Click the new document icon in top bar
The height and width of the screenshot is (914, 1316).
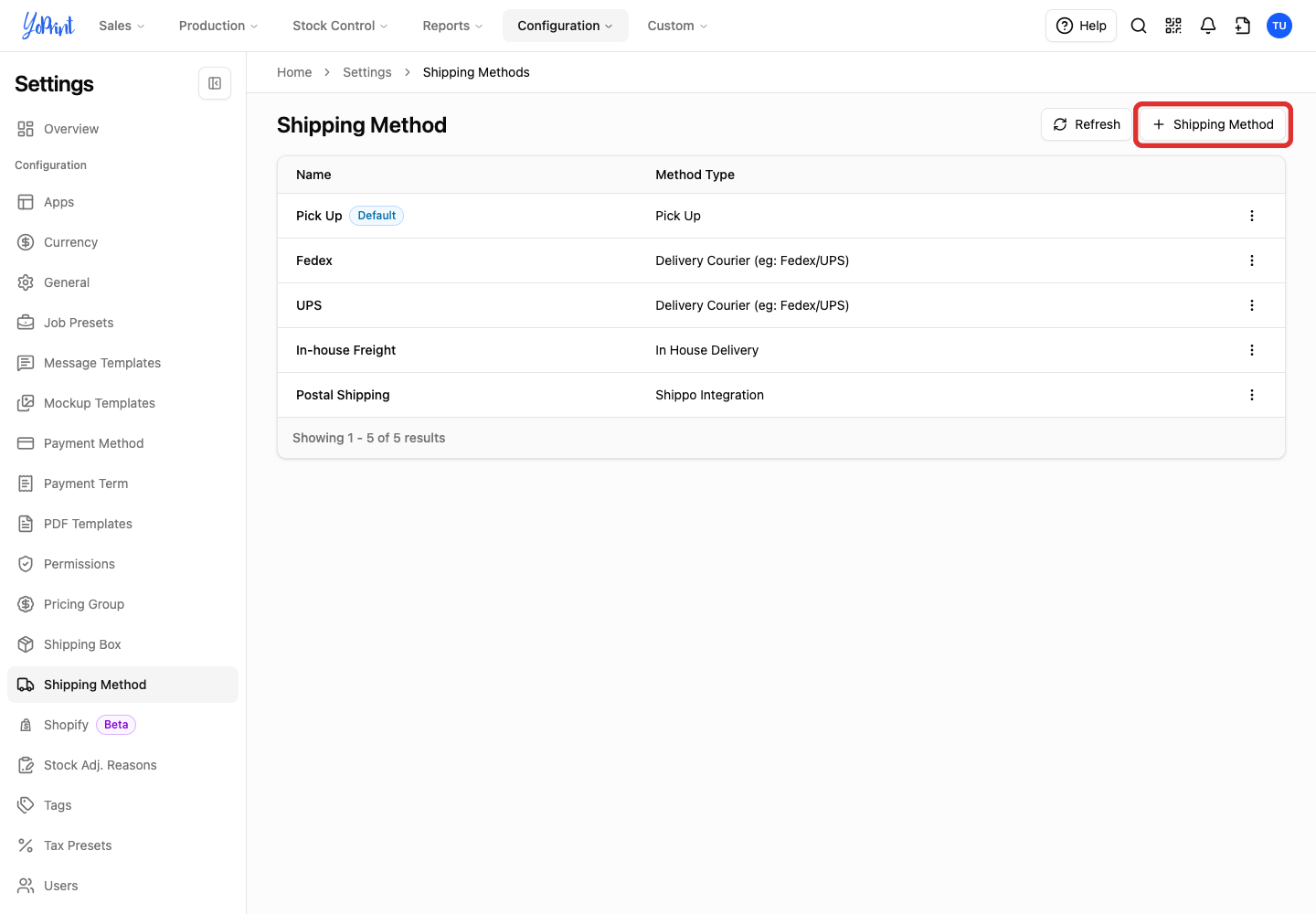(x=1243, y=26)
